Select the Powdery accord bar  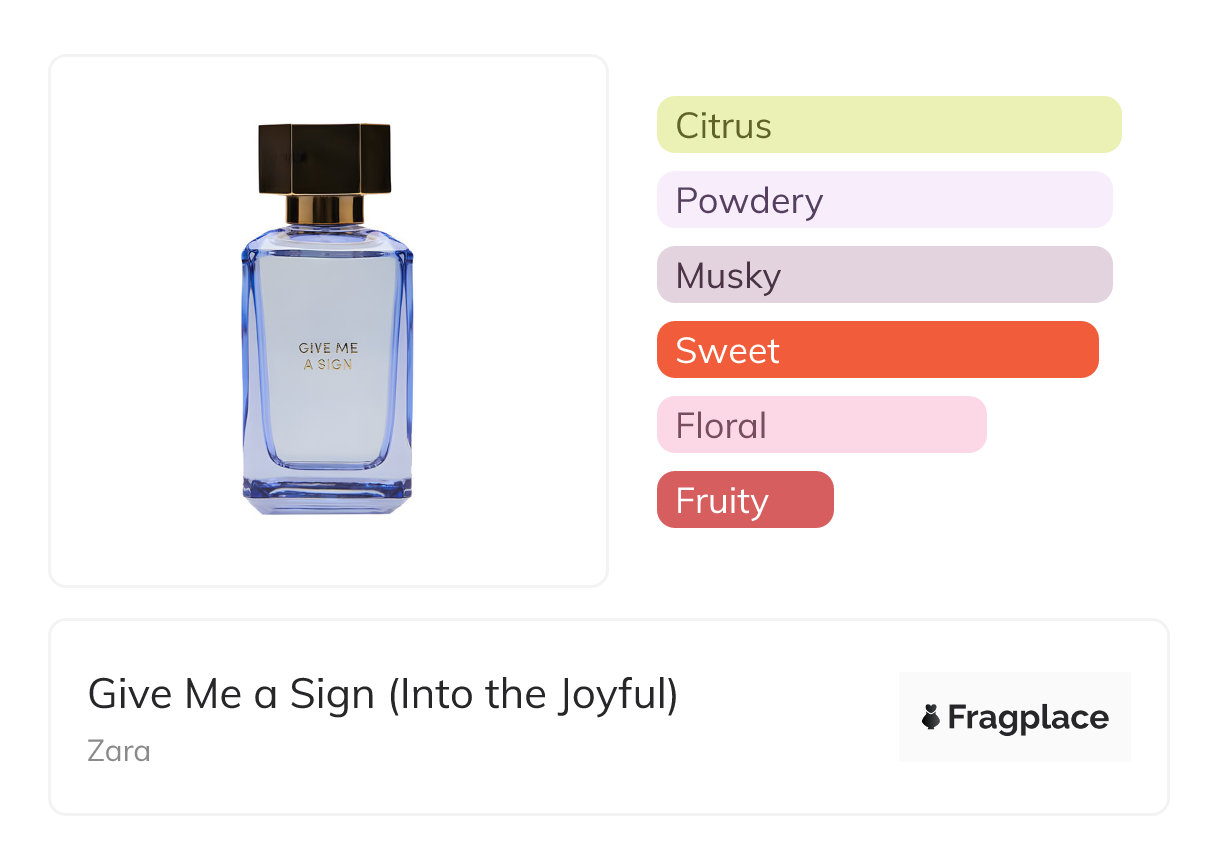(x=884, y=200)
